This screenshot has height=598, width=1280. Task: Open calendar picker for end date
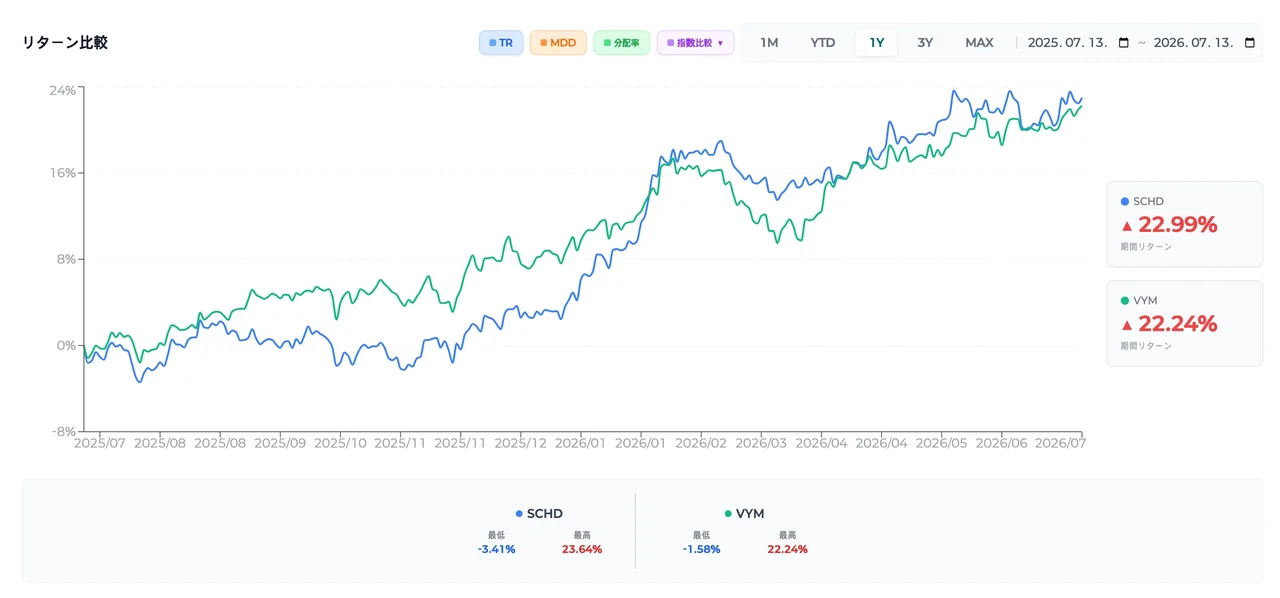coord(1250,43)
